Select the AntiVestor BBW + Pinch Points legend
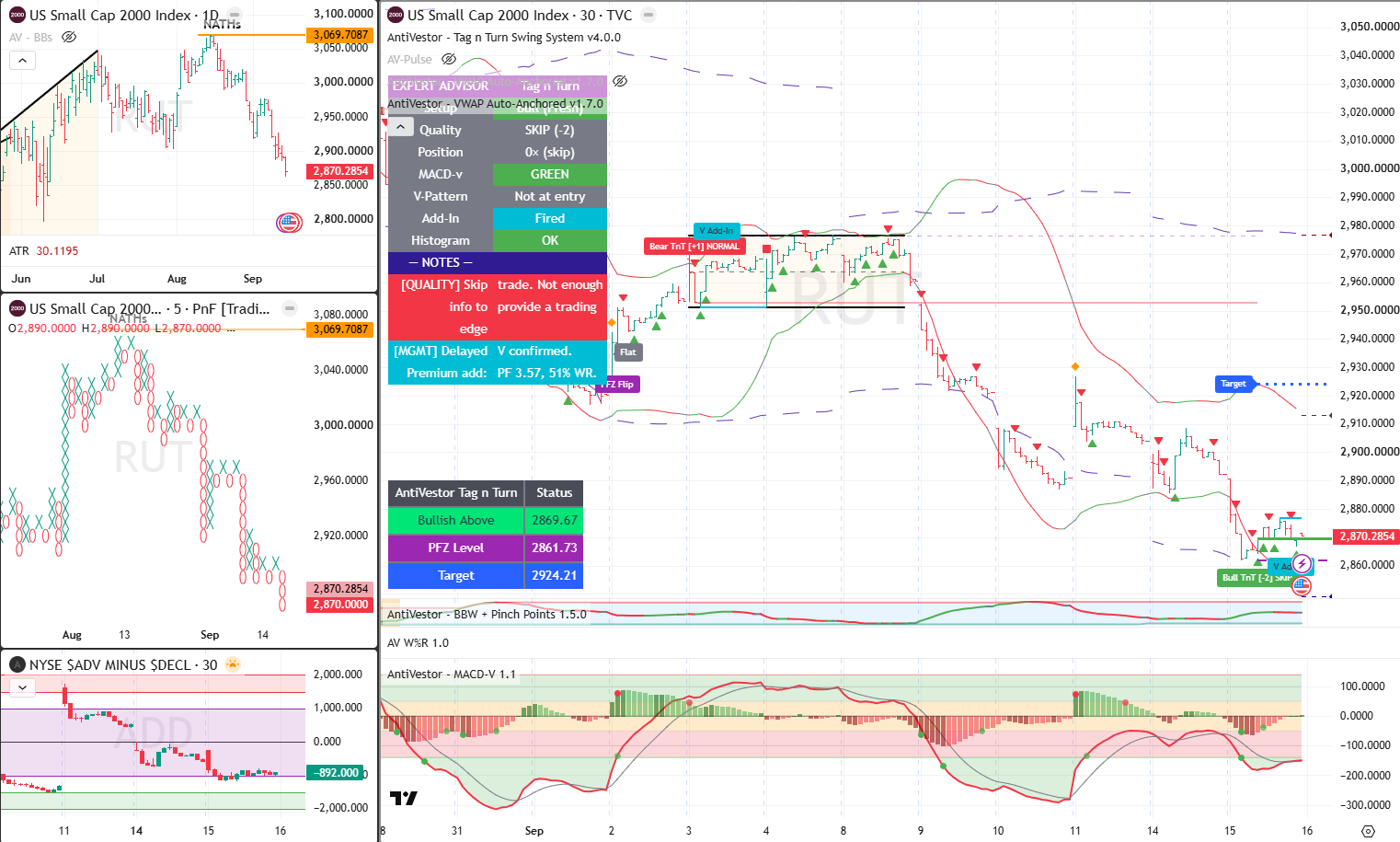The height and width of the screenshot is (842, 1400). click(x=487, y=614)
